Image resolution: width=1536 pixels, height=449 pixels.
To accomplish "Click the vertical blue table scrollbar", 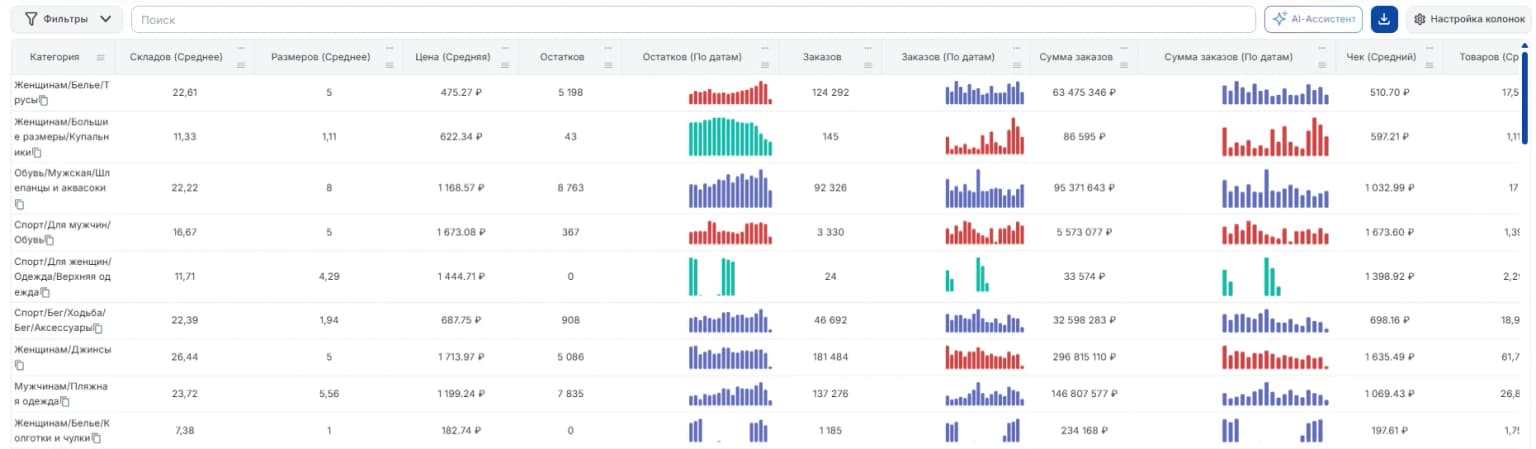I will coord(1525,92).
